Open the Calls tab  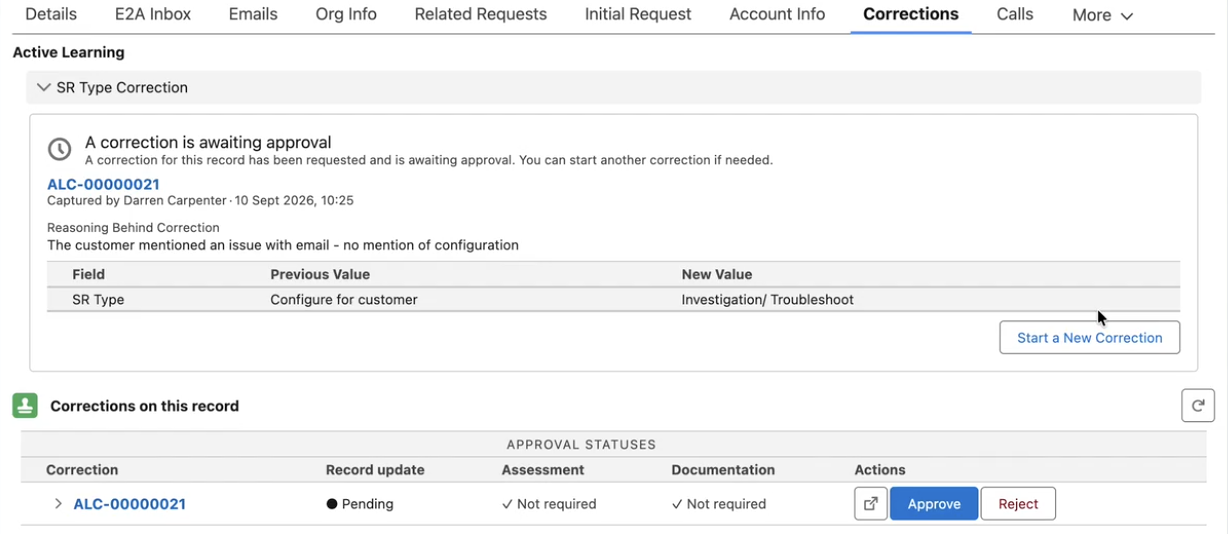tap(1015, 14)
